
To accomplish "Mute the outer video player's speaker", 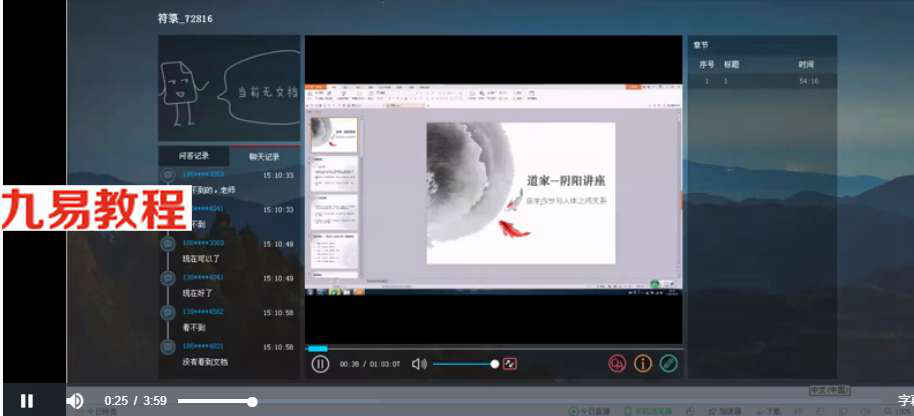I will pos(75,401).
